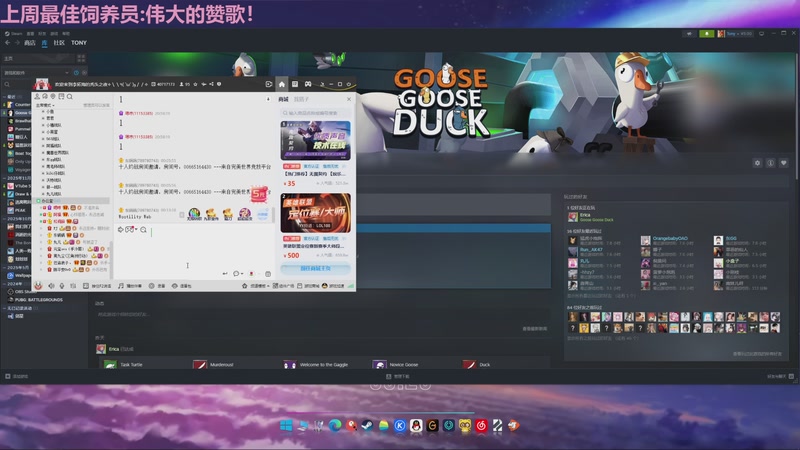Open the mode dropdown atop YY channel list
Screen dimensions: 800x450
pyautogui.click(x=45, y=105)
